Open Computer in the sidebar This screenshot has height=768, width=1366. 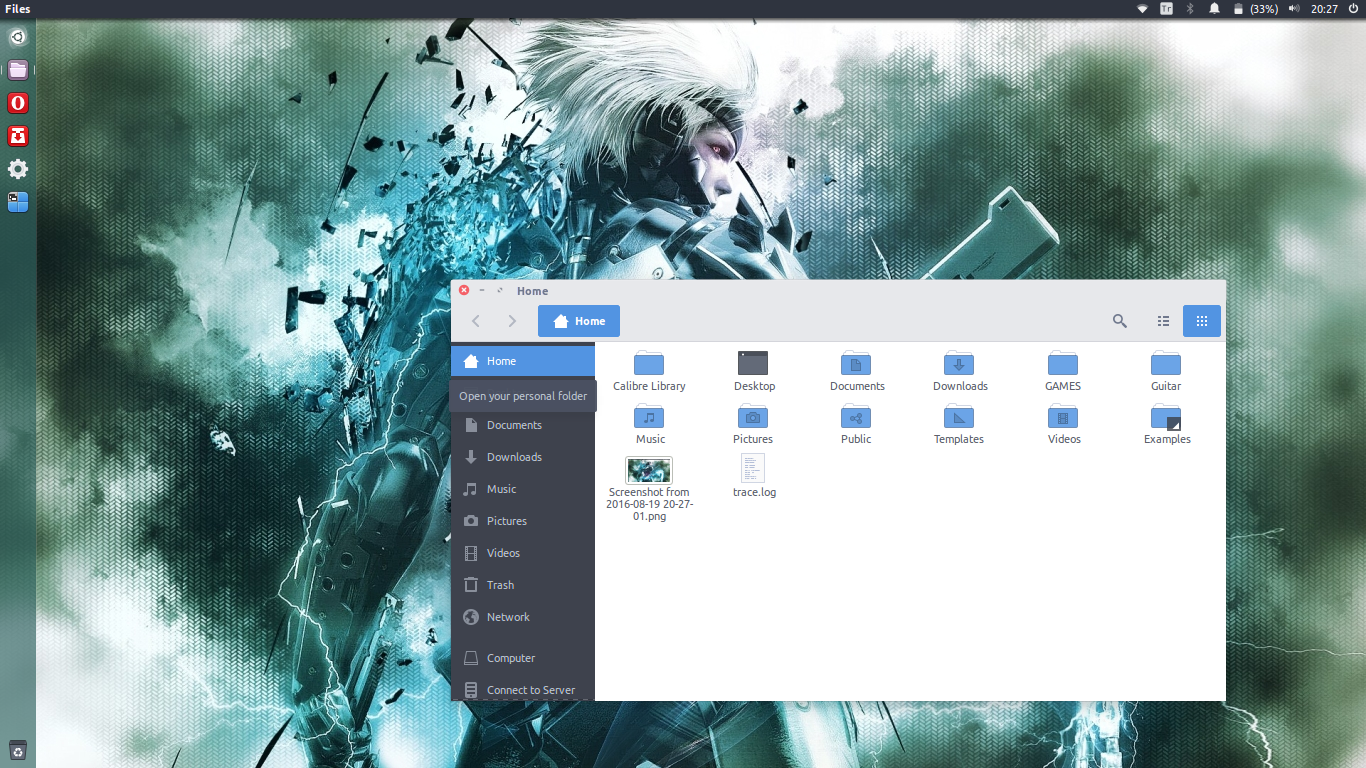(523, 658)
